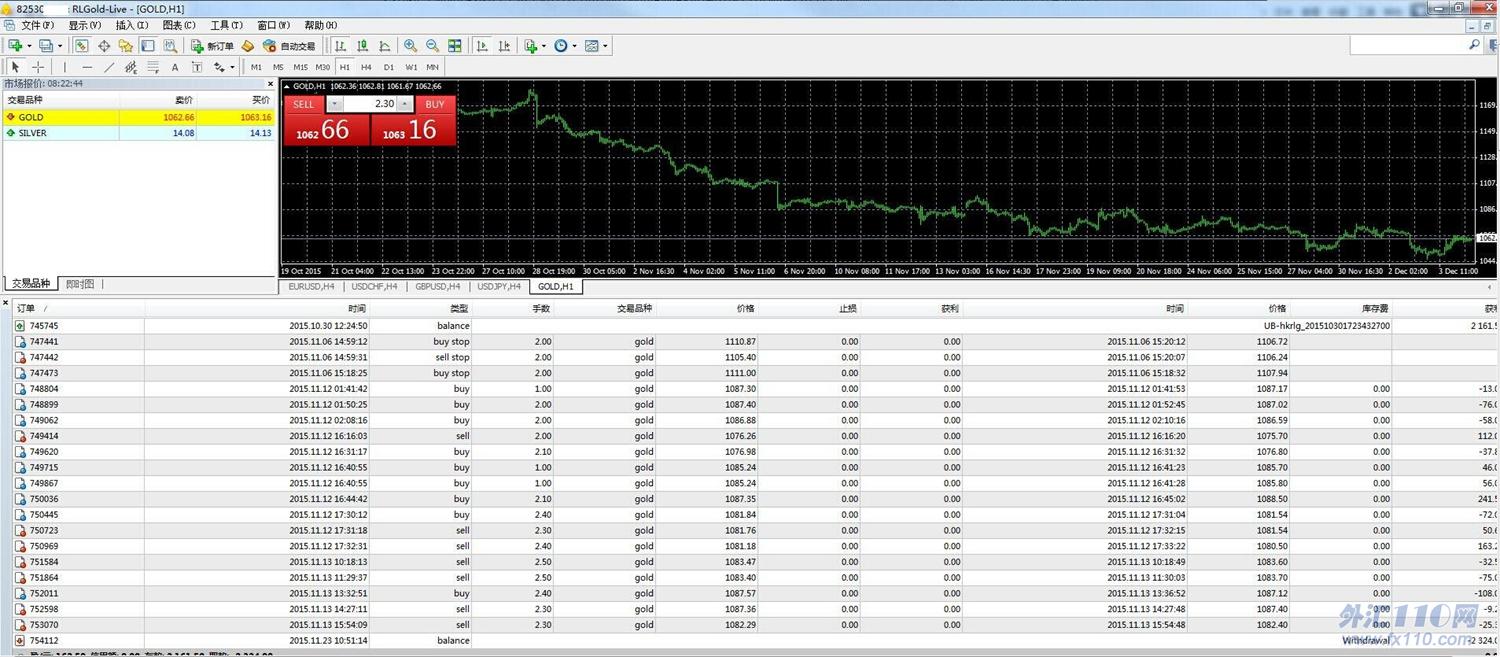This screenshot has width=1500, height=657.
Task: Toggle chart shift
Action: coord(504,46)
